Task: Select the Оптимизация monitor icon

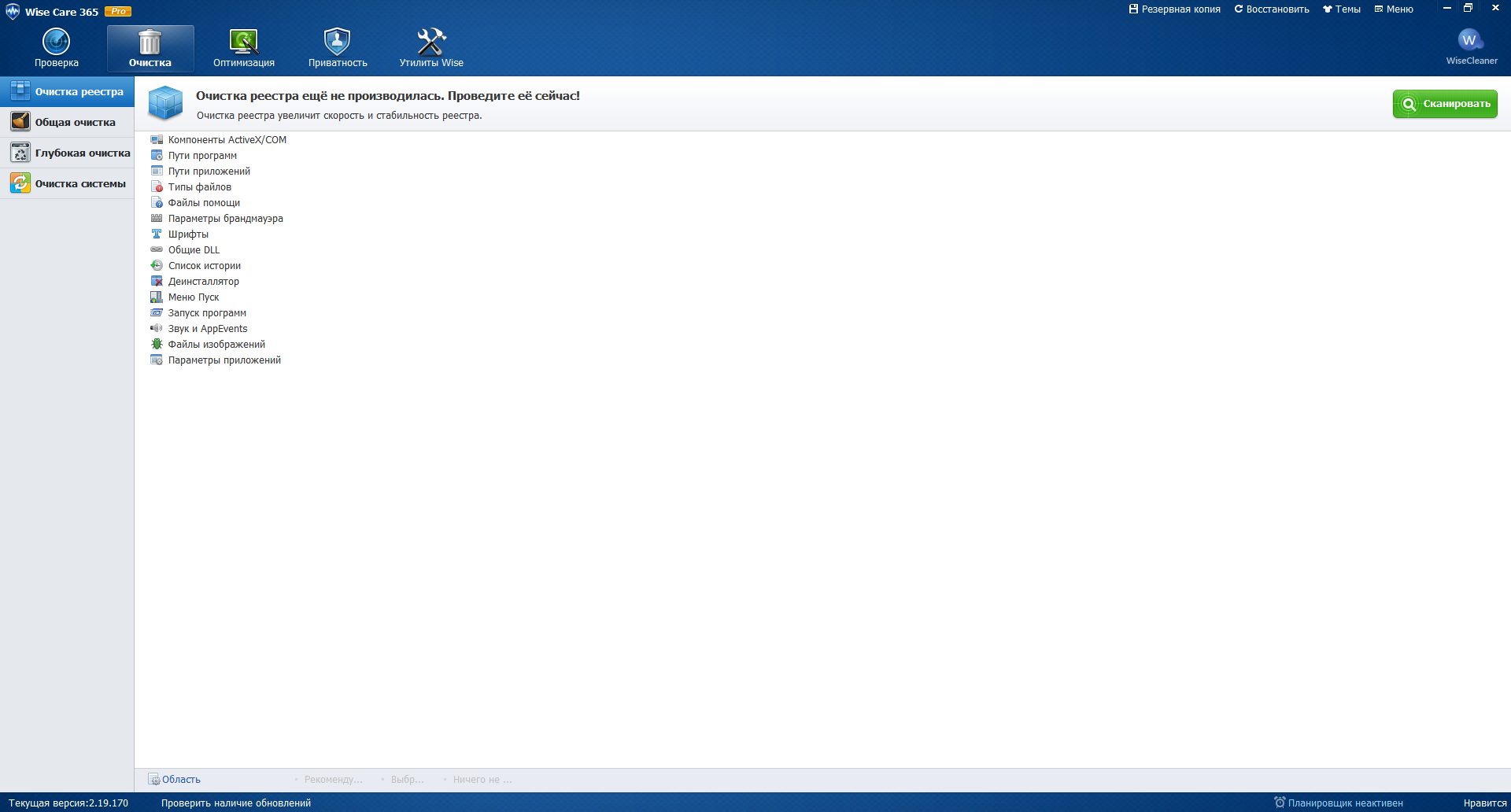Action: click(243, 42)
